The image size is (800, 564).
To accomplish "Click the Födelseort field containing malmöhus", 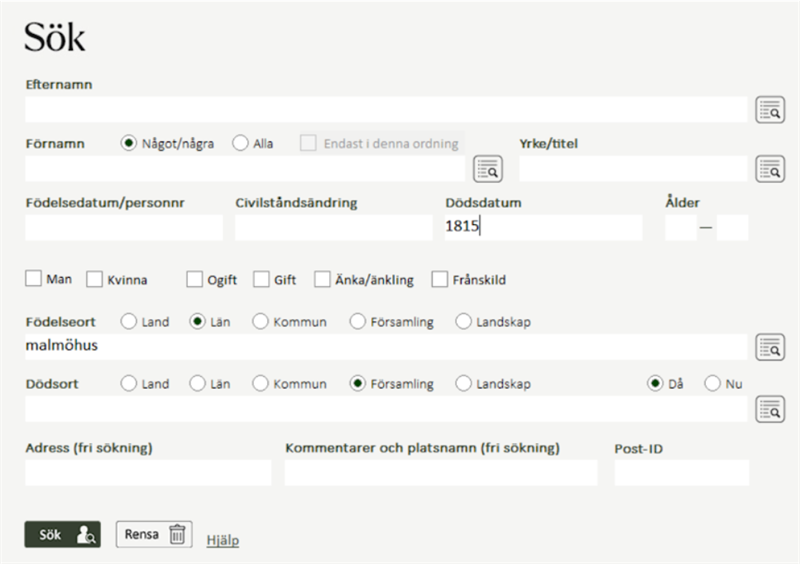I will pos(385,347).
